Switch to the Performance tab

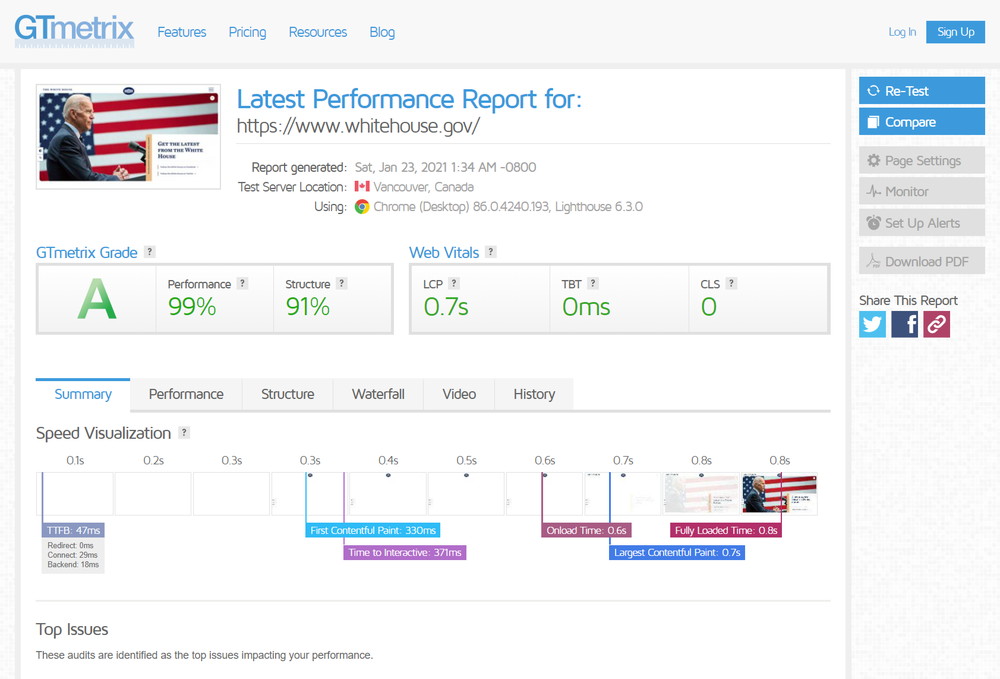[x=186, y=394]
